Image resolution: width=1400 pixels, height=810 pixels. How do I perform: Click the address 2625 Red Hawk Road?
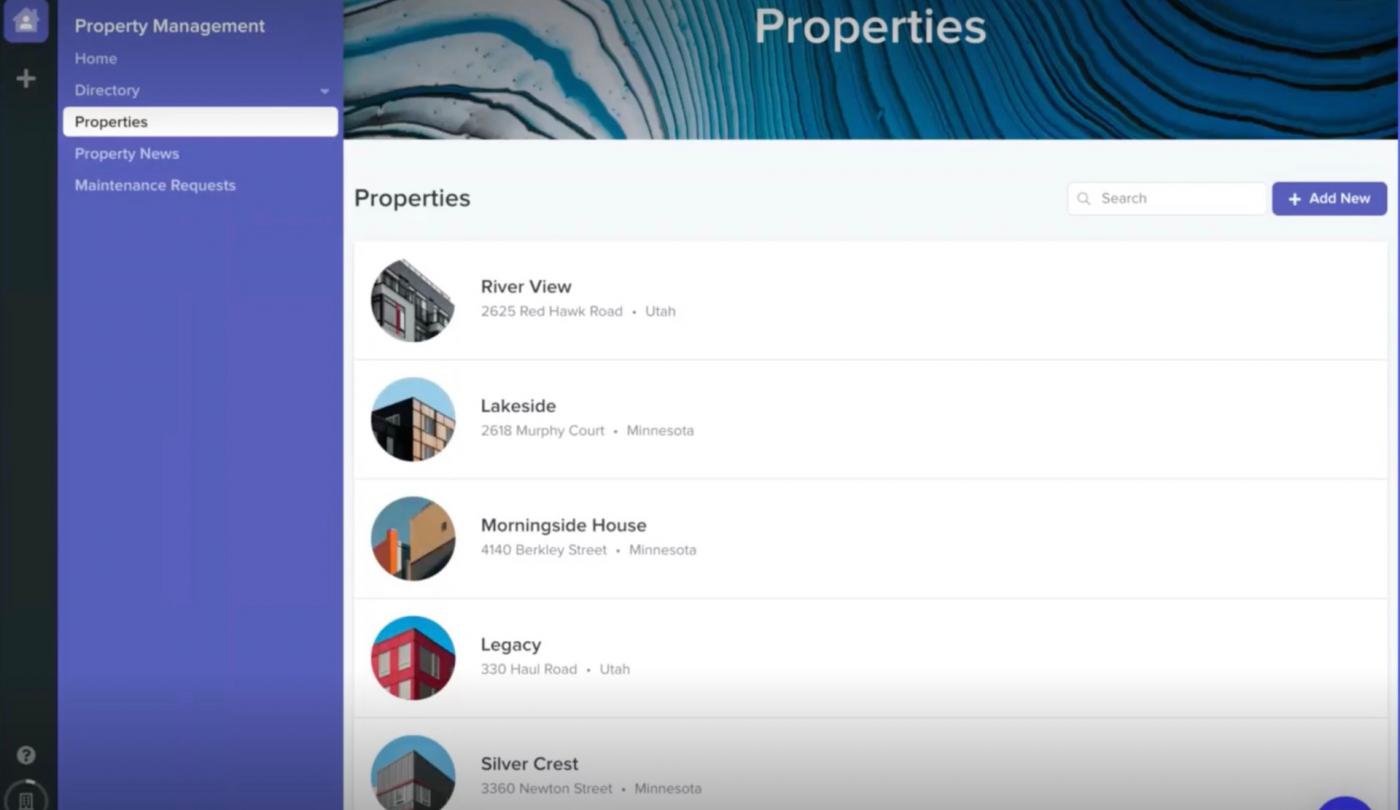[x=552, y=311]
